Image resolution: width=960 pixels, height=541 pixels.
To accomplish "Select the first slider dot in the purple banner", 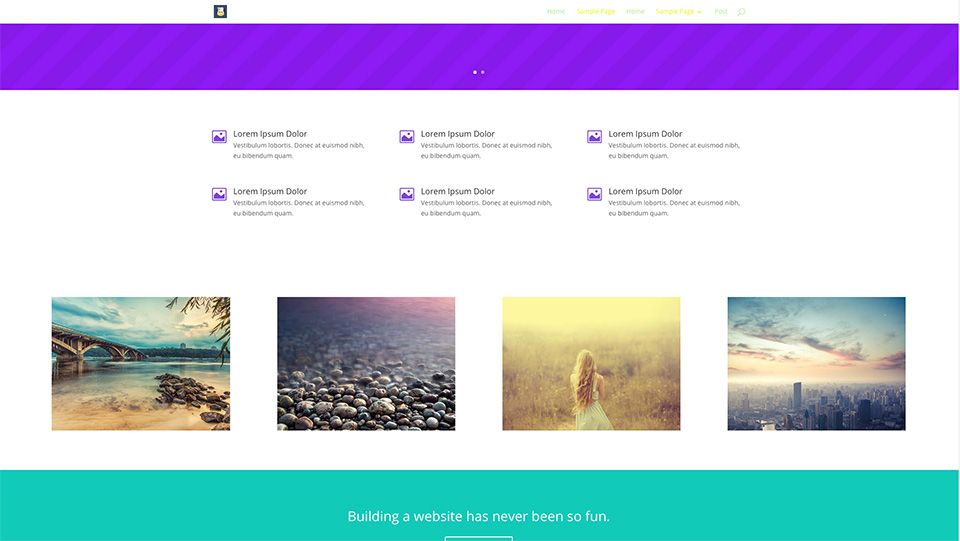I will pos(475,72).
